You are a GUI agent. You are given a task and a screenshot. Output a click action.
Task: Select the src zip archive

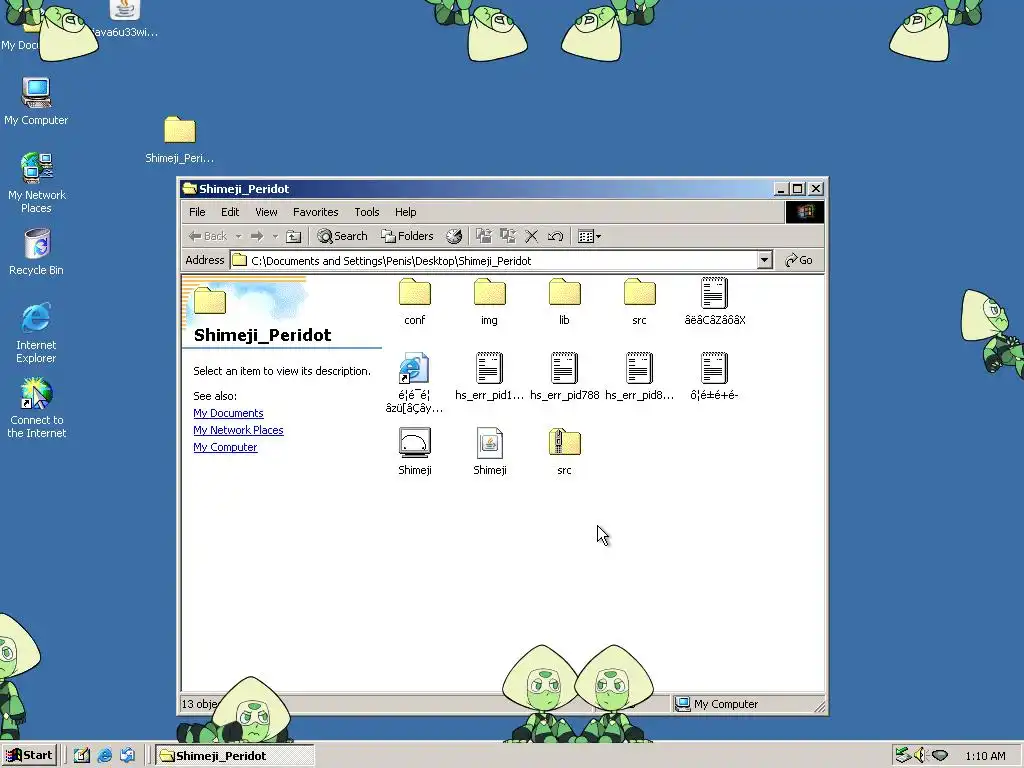[564, 451]
